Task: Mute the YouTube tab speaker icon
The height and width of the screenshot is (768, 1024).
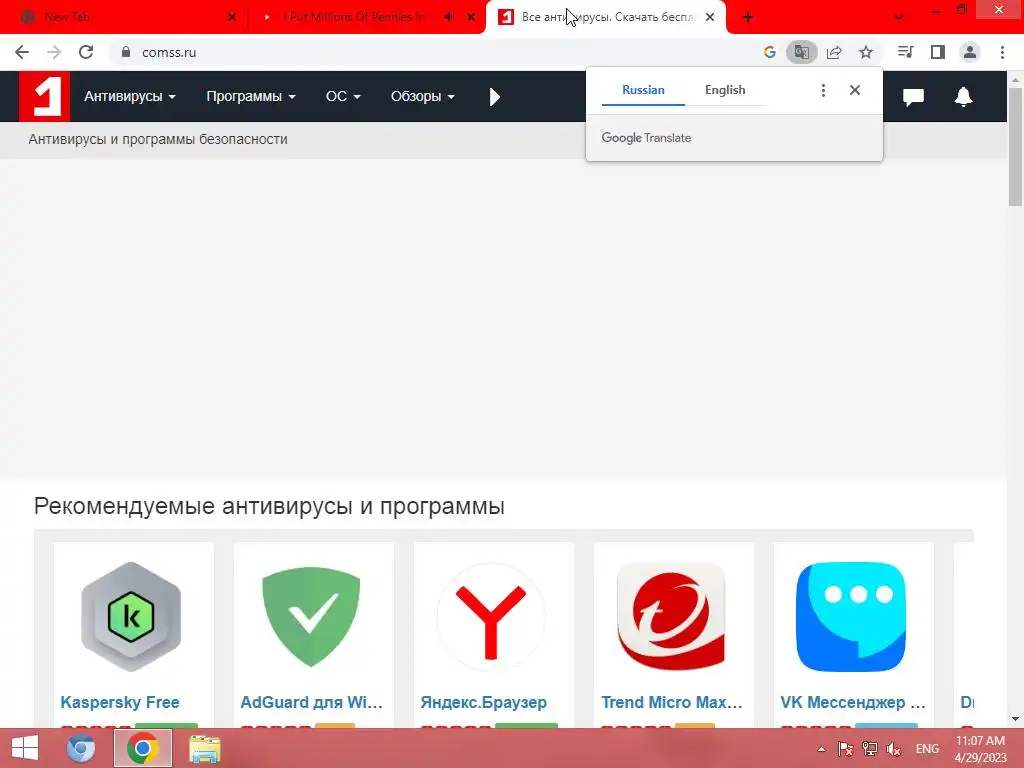Action: click(449, 17)
